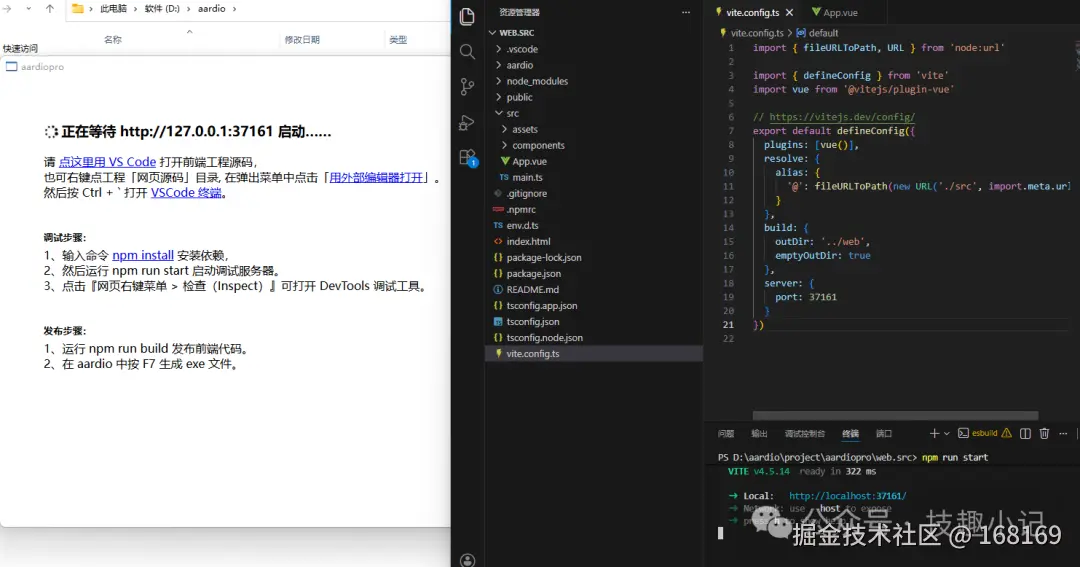The height and width of the screenshot is (567, 1080).
Task: Click the 用外部编辑器打开 link
Action: [376, 177]
